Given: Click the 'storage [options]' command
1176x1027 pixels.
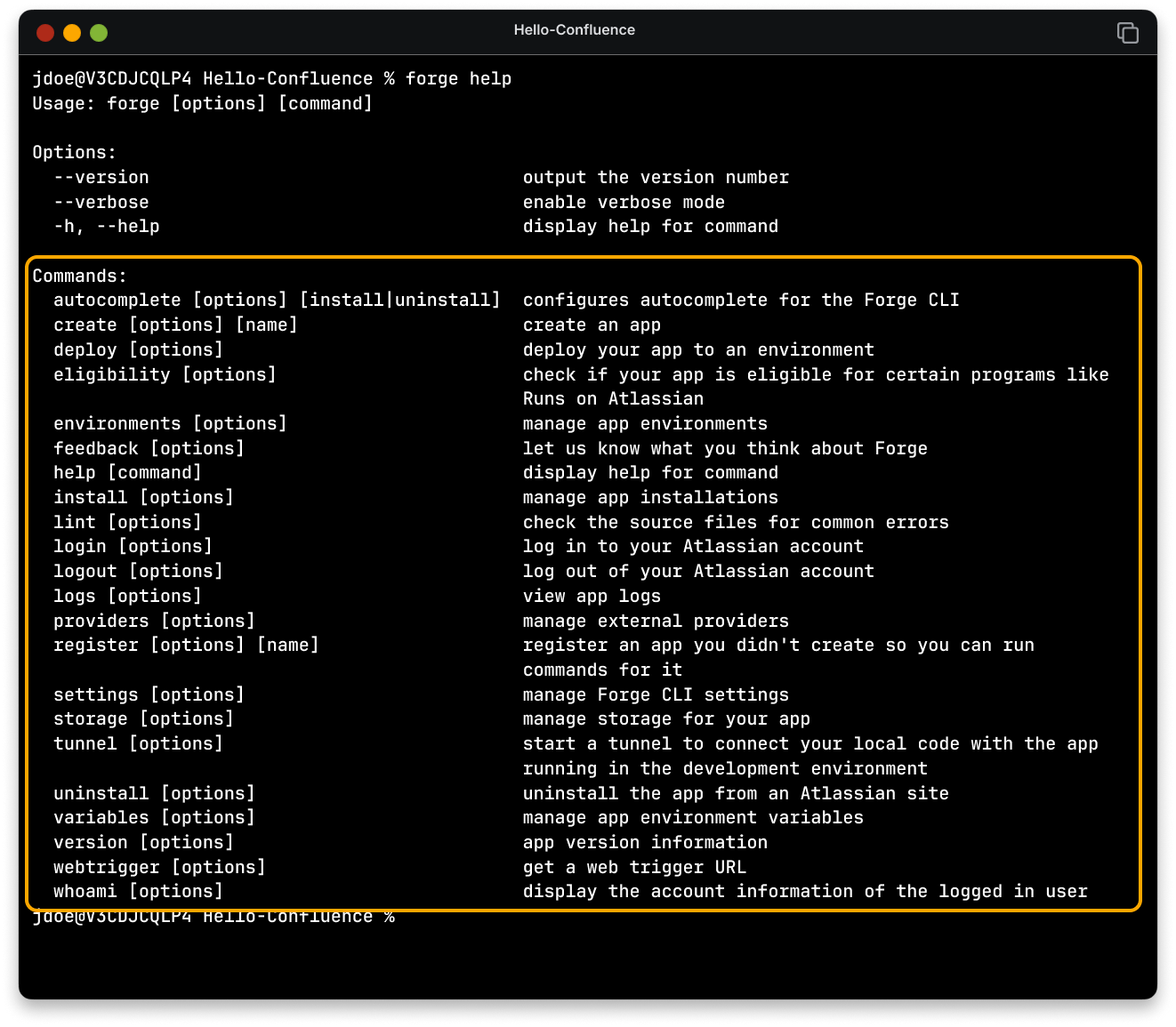Looking at the screenshot, I should [x=143, y=718].
